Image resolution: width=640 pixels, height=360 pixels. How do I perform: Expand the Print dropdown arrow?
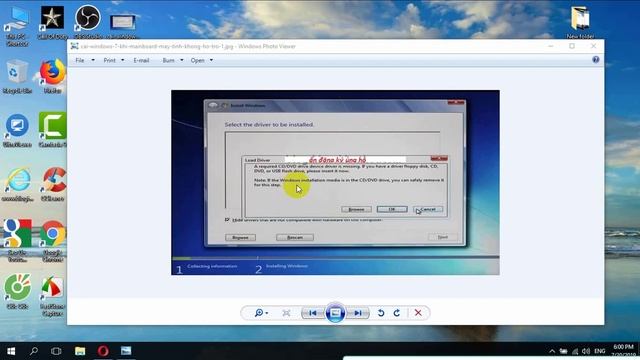(x=122, y=60)
